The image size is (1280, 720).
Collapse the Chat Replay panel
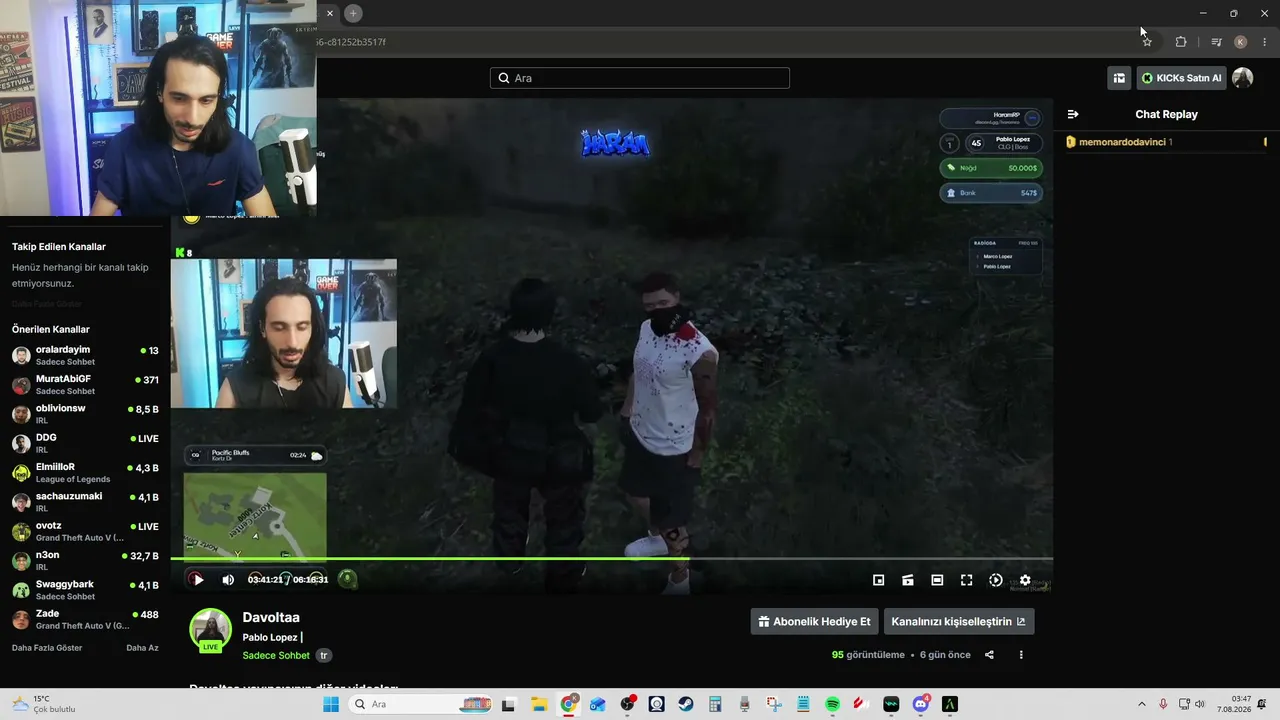pos(1073,114)
